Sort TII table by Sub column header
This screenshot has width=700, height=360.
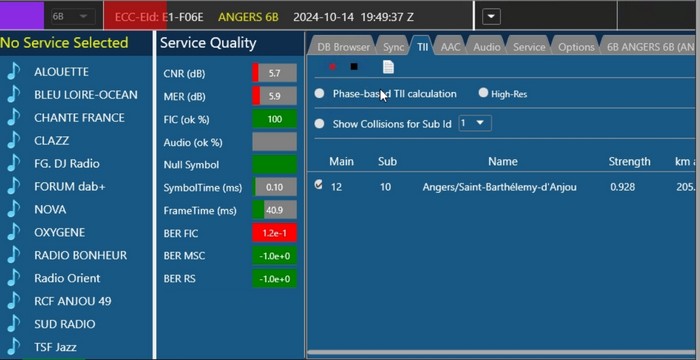click(387, 161)
